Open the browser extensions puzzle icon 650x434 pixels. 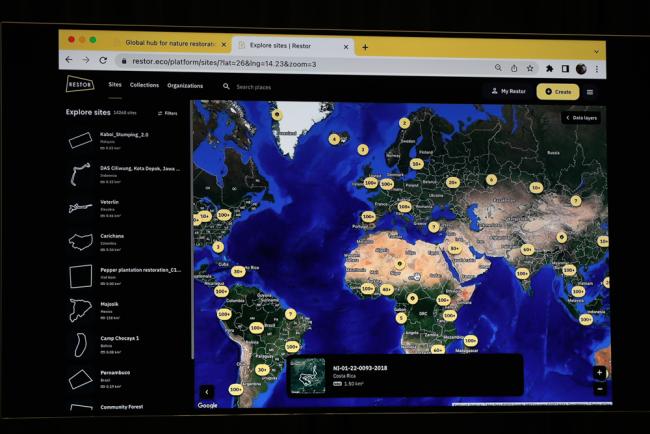click(549, 68)
